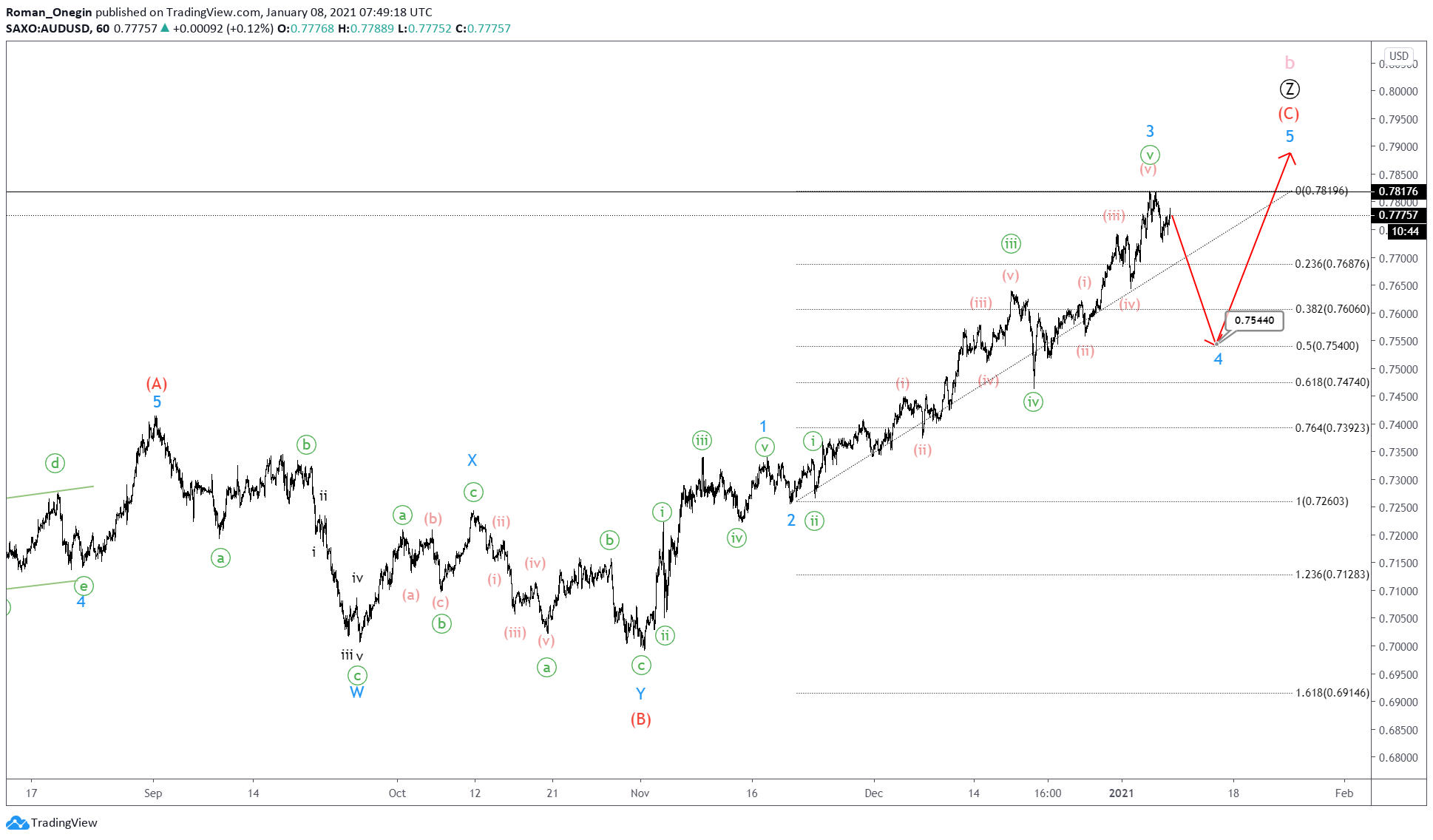This screenshot has height=840, width=1433.
Task: Click the 0.618(0.74740) Fibonacci level label
Action: tap(1332, 382)
